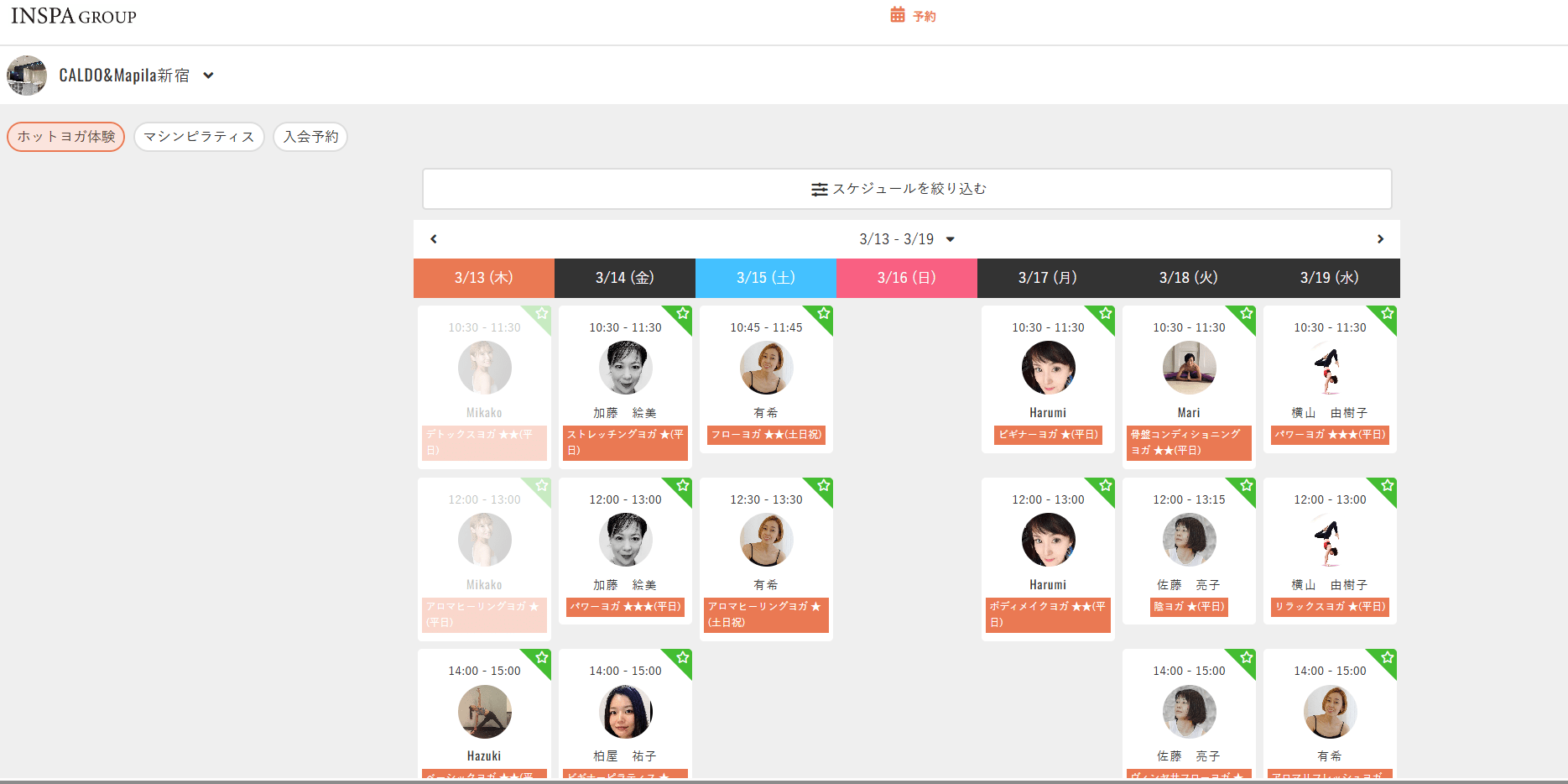The width and height of the screenshot is (1568, 784).
Task: Go to next week with right chevron
Action: tap(1380, 239)
